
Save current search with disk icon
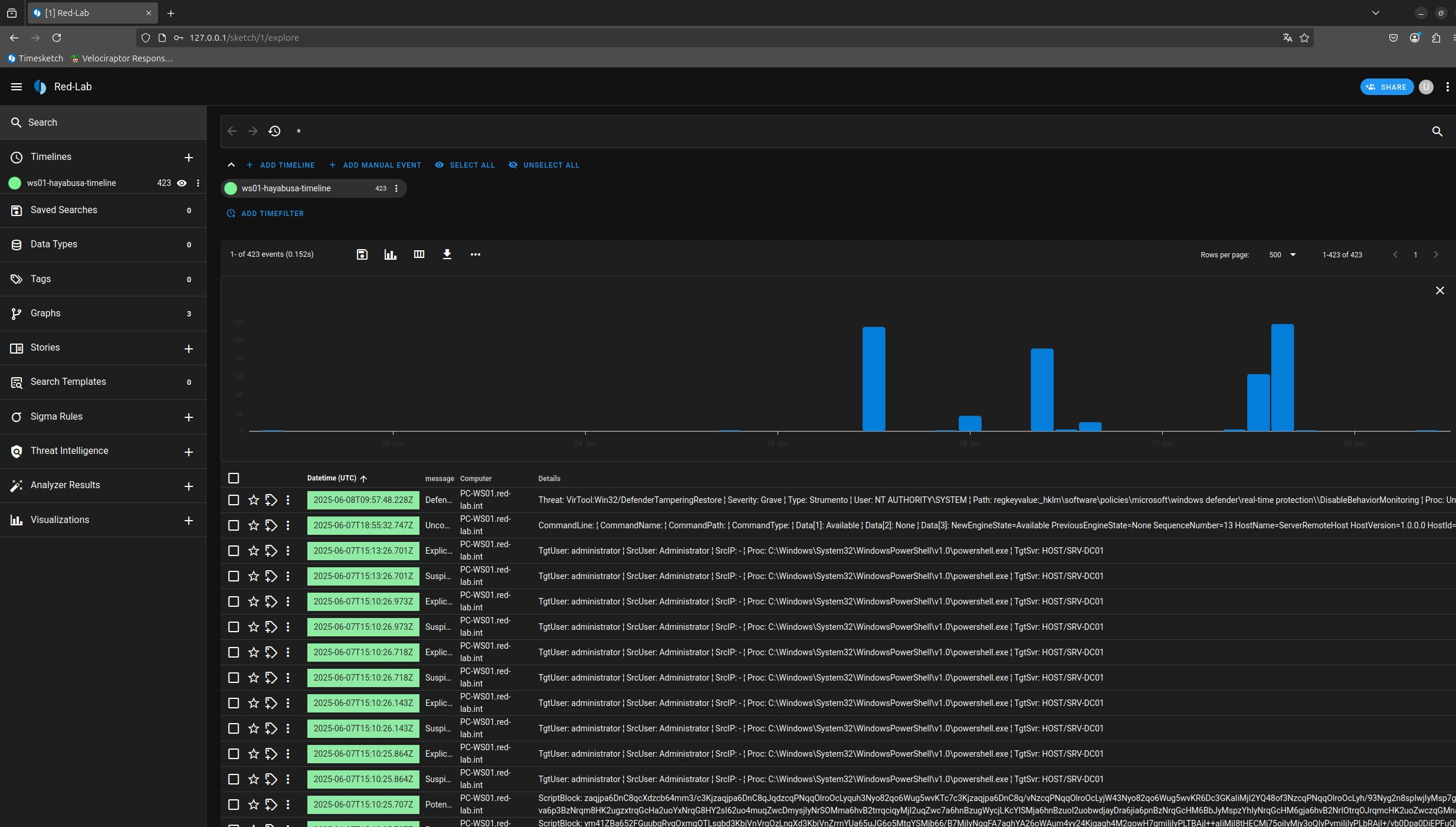(362, 254)
